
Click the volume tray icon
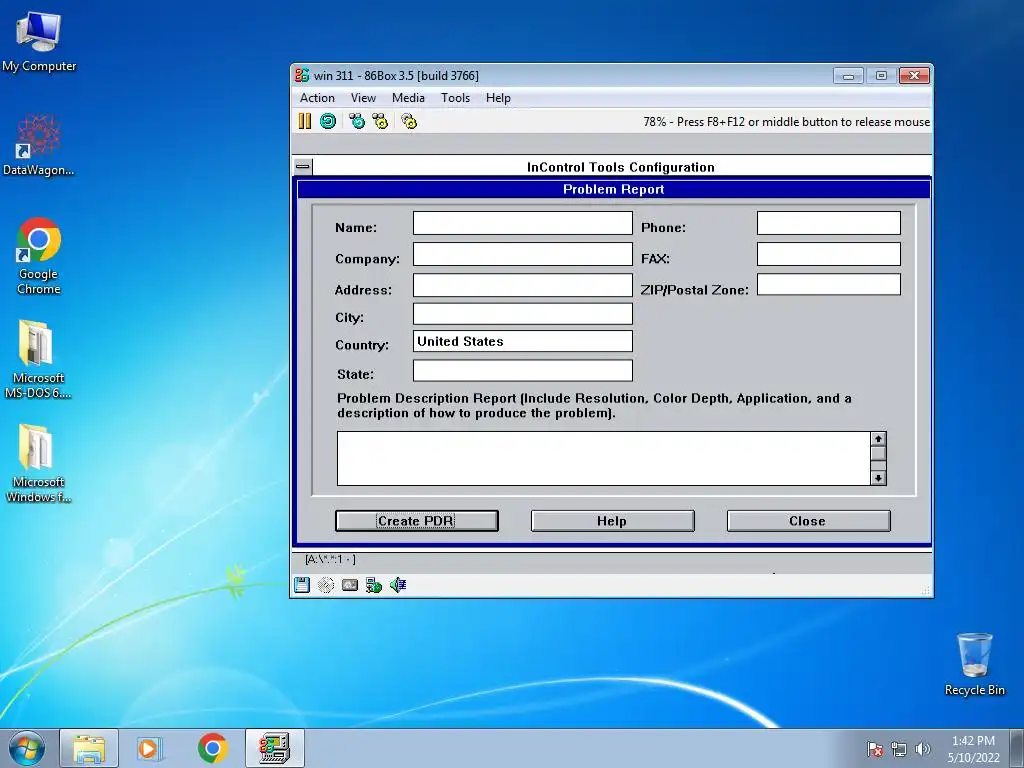point(922,749)
